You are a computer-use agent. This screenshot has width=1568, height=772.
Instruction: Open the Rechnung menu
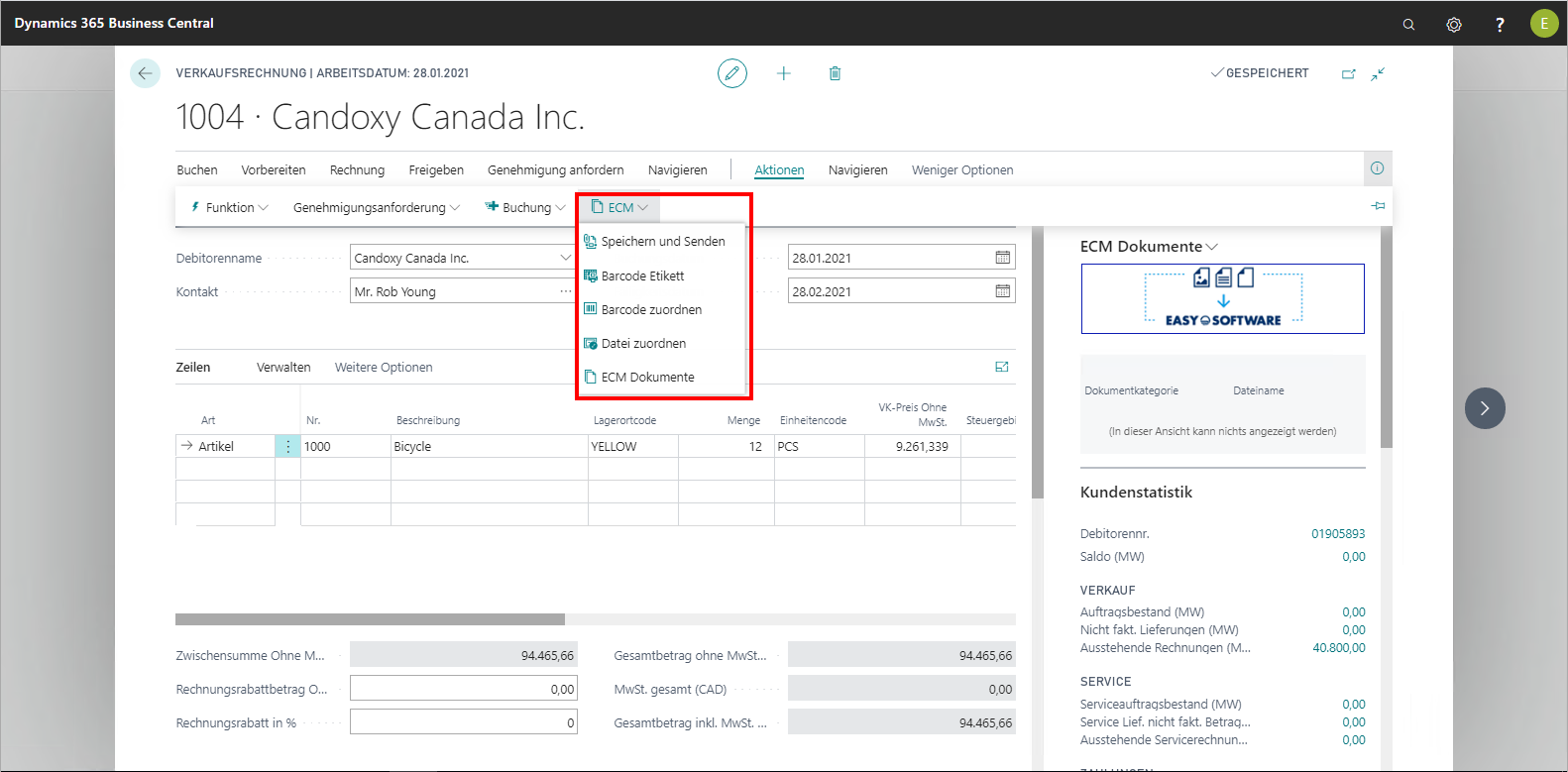[357, 170]
